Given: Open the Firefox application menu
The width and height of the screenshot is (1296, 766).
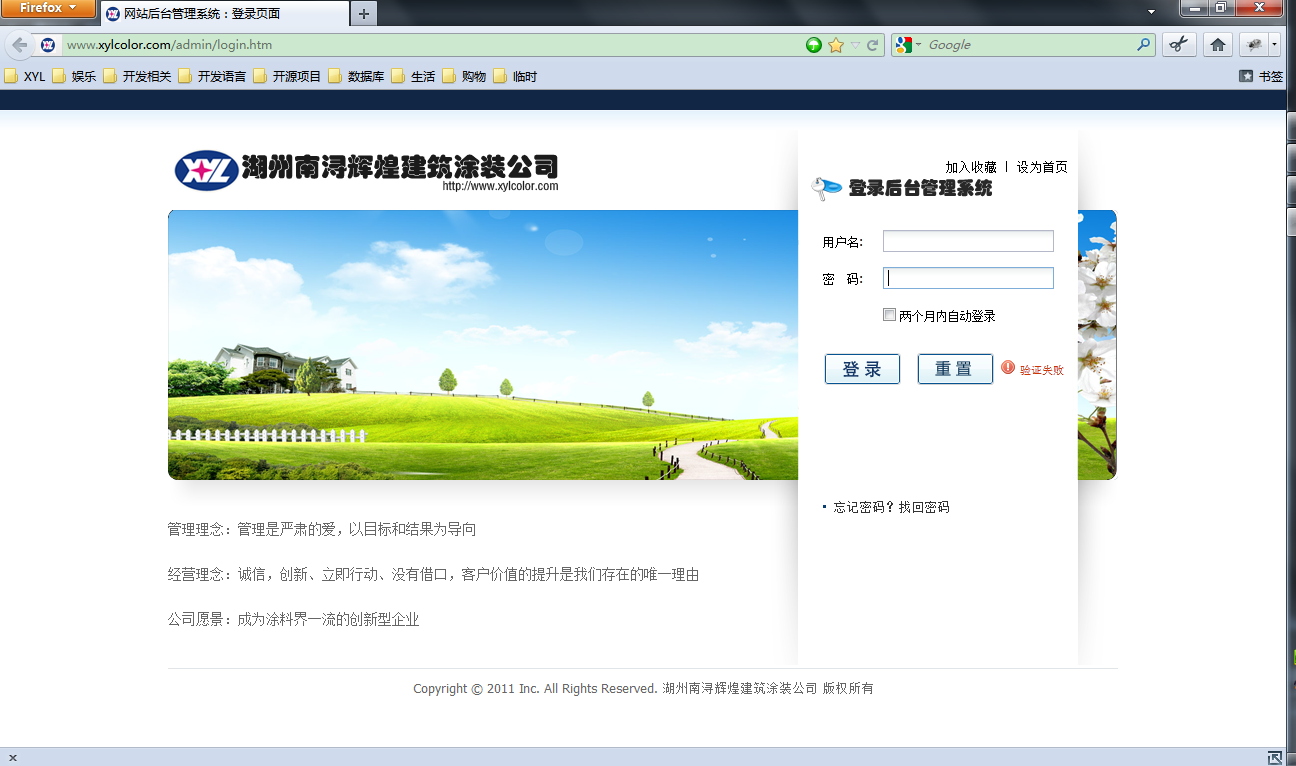Looking at the screenshot, I should 48,8.
